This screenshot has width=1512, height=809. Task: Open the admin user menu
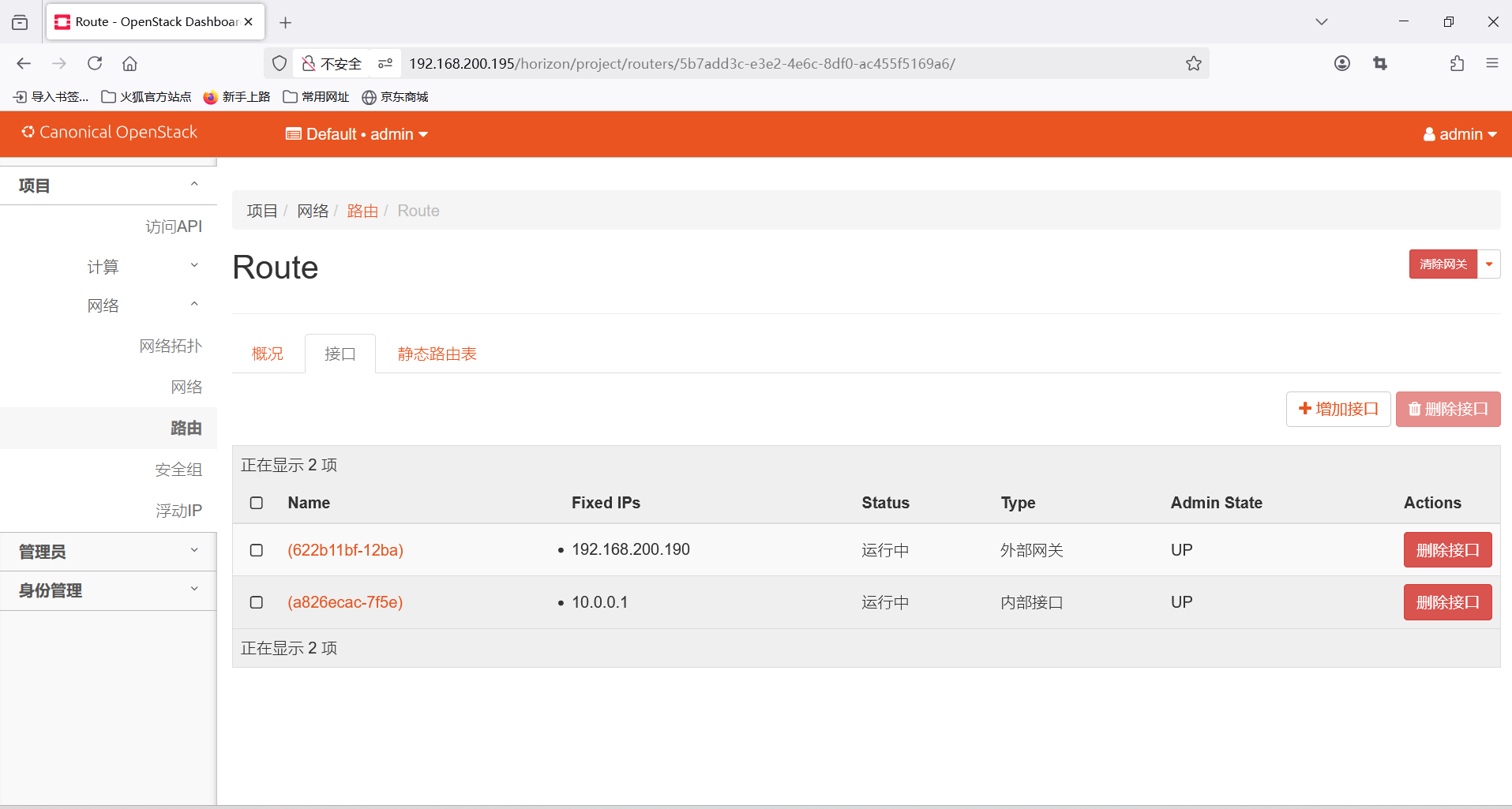point(1460,134)
